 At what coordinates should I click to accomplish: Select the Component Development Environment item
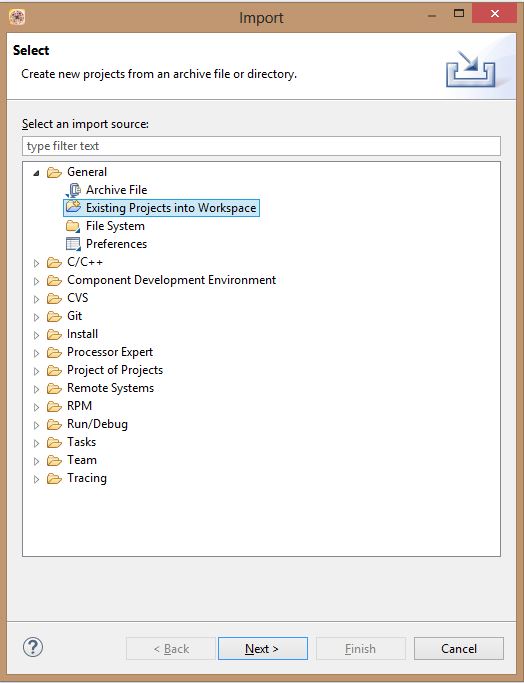point(171,280)
